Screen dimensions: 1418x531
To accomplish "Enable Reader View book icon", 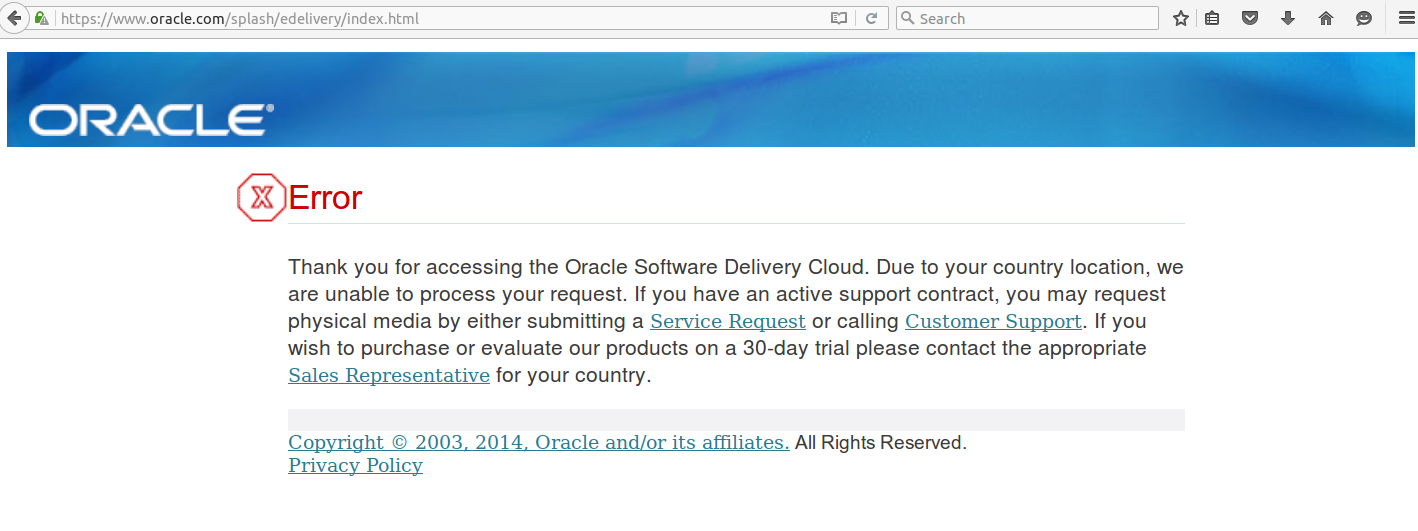I will tap(838, 18).
